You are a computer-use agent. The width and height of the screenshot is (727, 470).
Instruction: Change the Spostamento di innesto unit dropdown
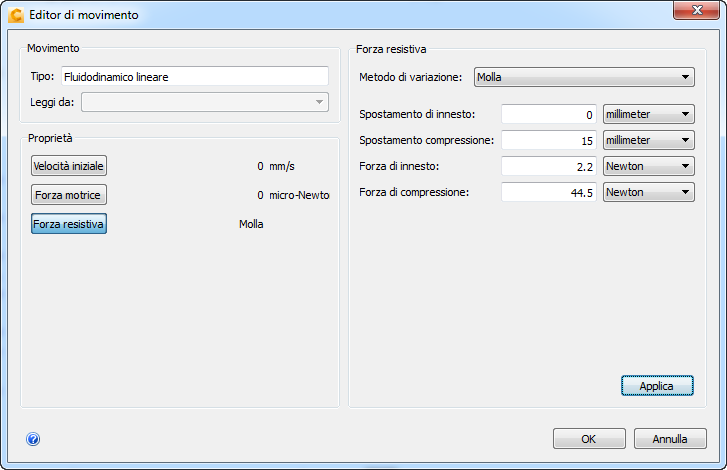(649, 114)
